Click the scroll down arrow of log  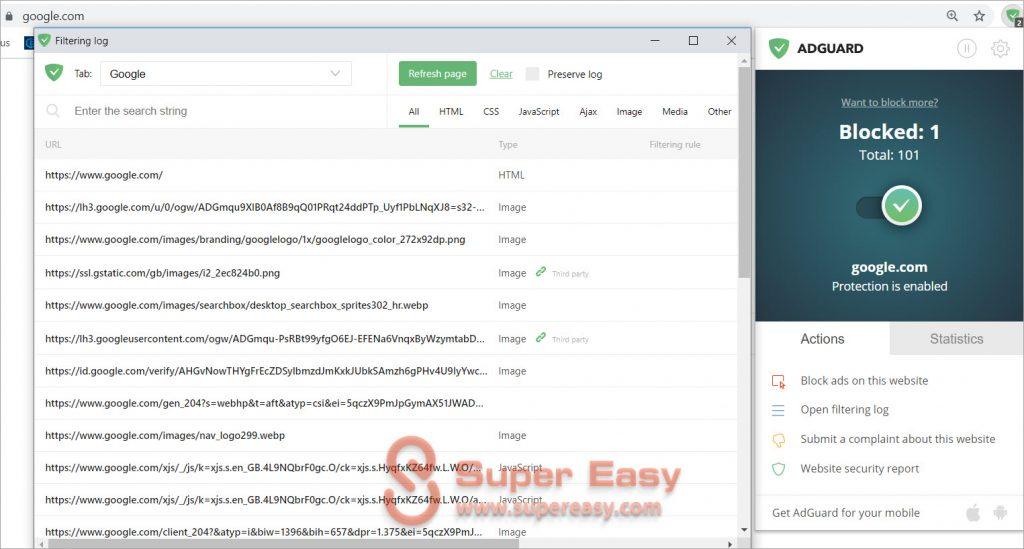click(744, 530)
